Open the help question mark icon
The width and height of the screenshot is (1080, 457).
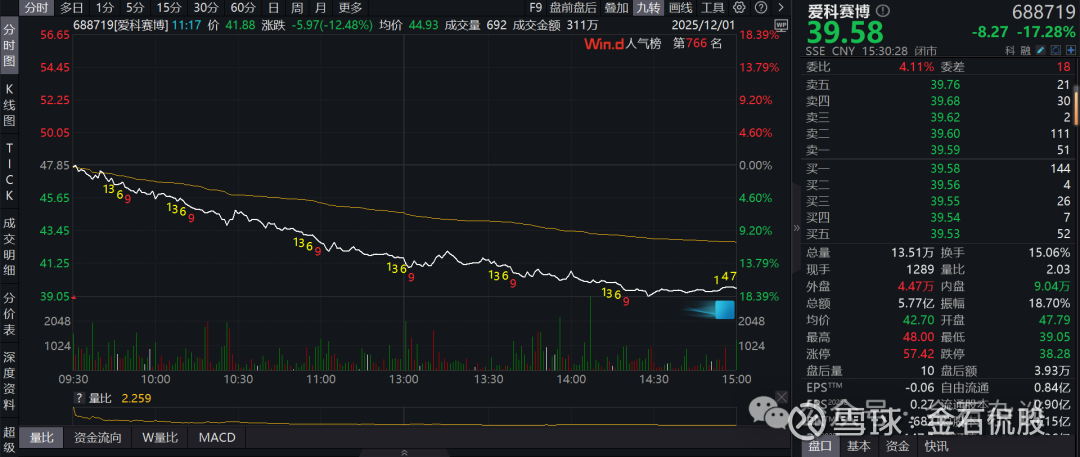tap(760, 8)
